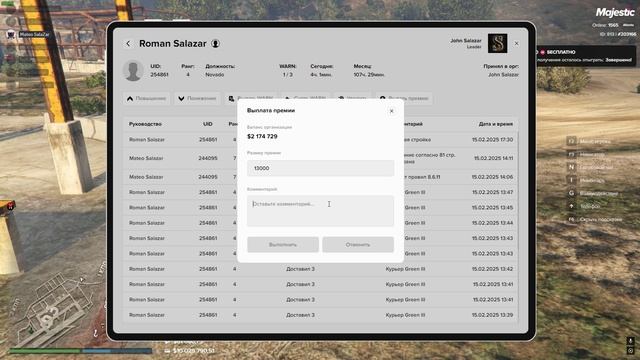Select the log row dated 15.02.2025 13:44
This screenshot has height=360, width=640.
[320, 223]
